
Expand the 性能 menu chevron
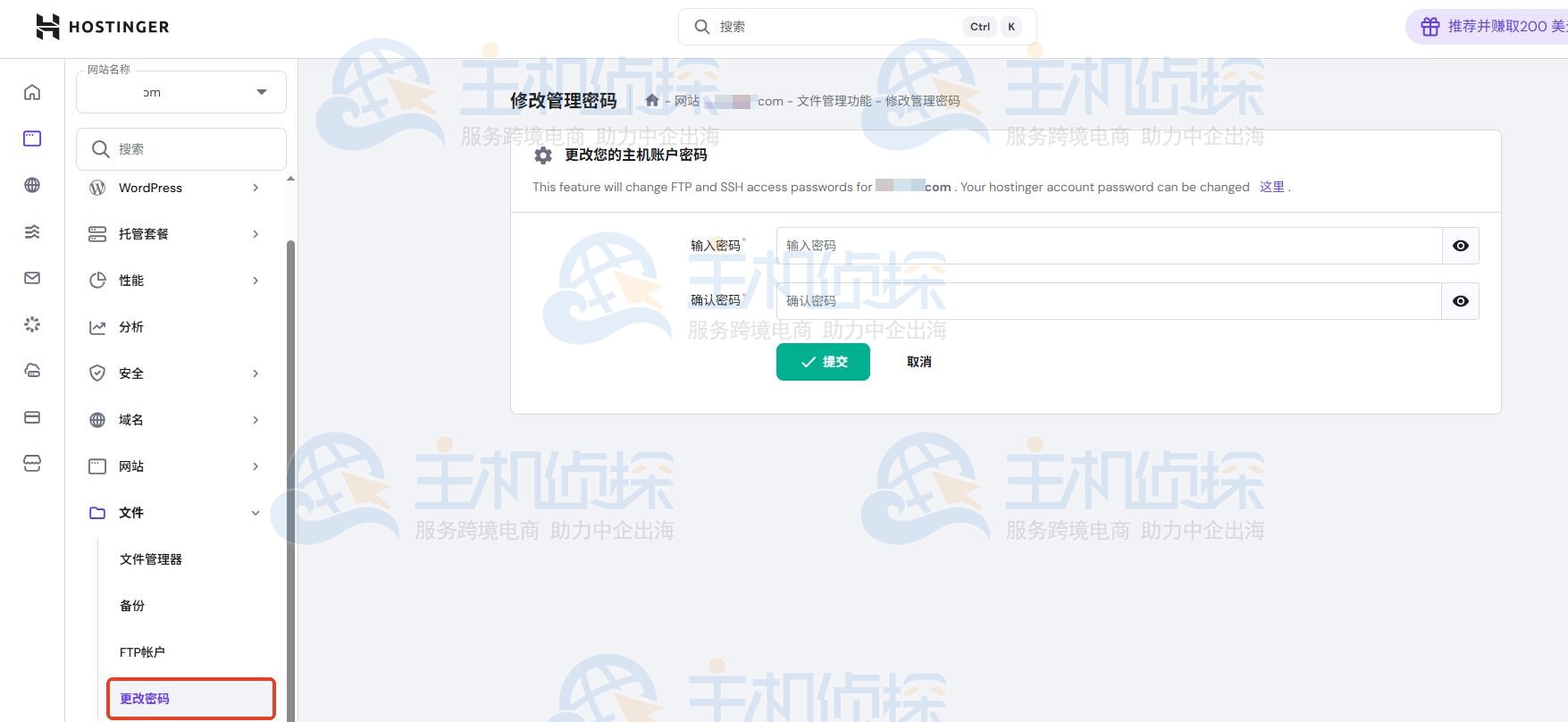[x=256, y=281]
